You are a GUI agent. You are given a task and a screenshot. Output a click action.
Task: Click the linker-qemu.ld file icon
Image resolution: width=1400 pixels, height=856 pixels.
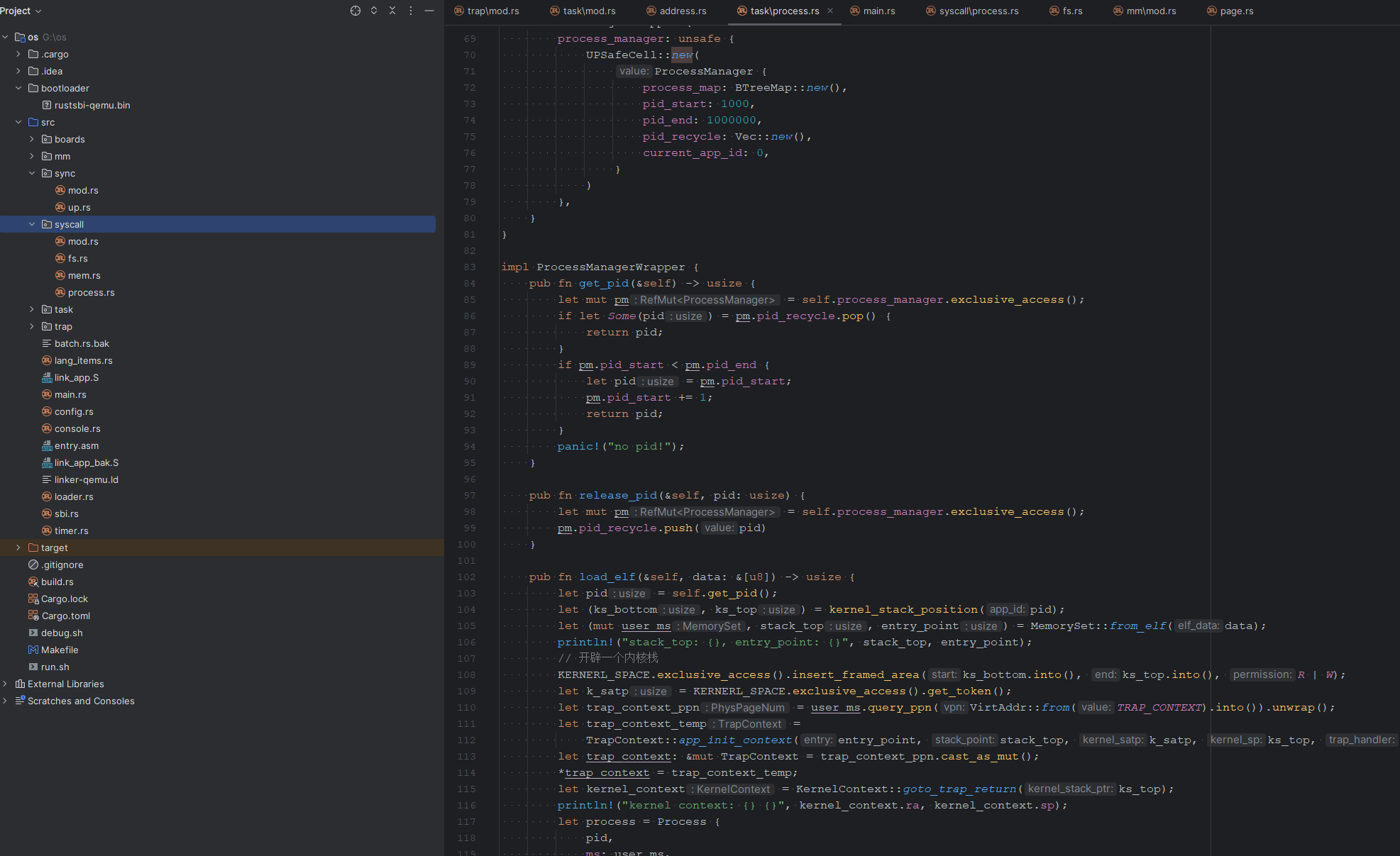click(47, 479)
